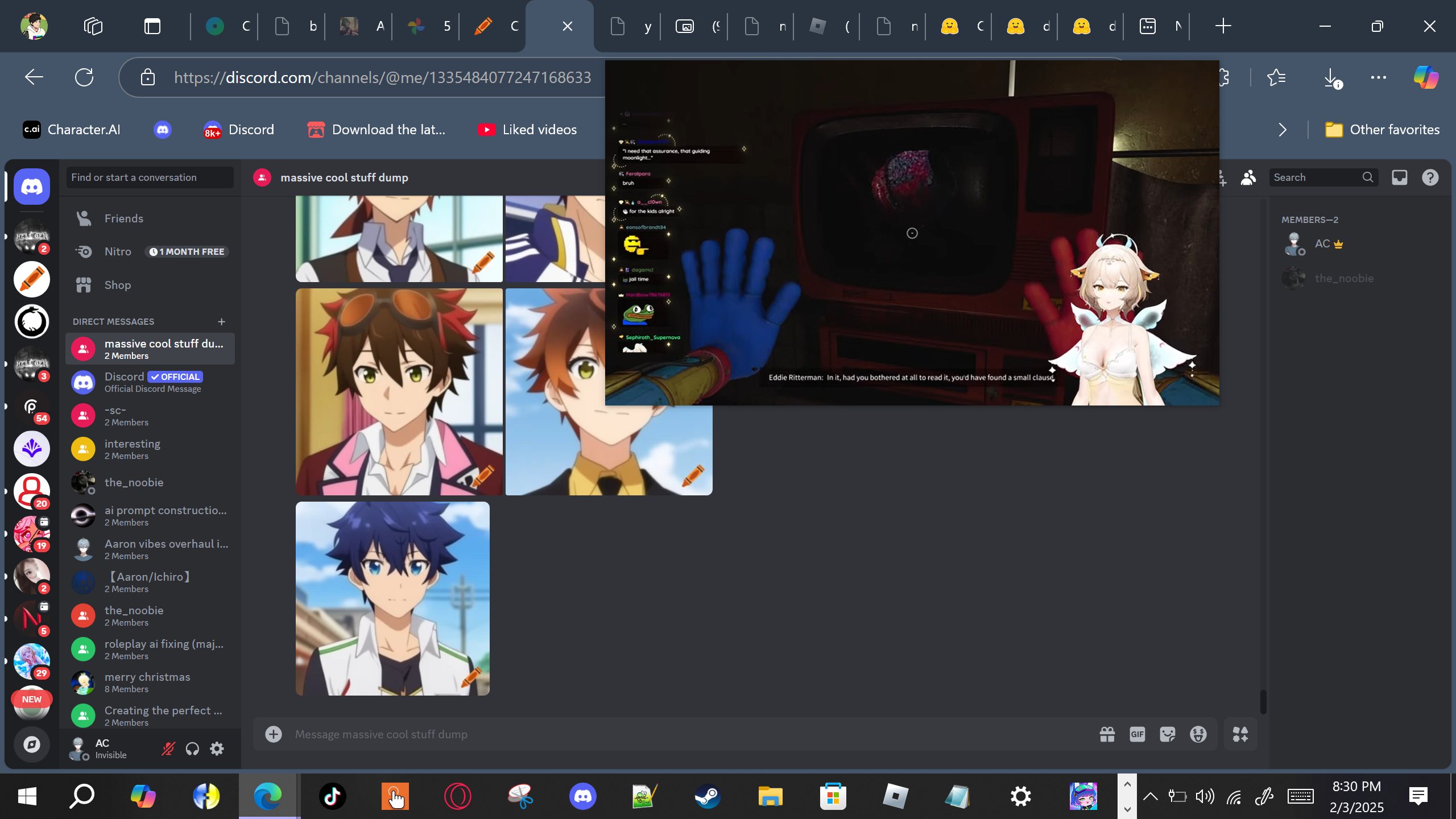Open the Discord Shop
Image resolution: width=1456 pixels, height=819 pixels.
pyautogui.click(x=150, y=285)
